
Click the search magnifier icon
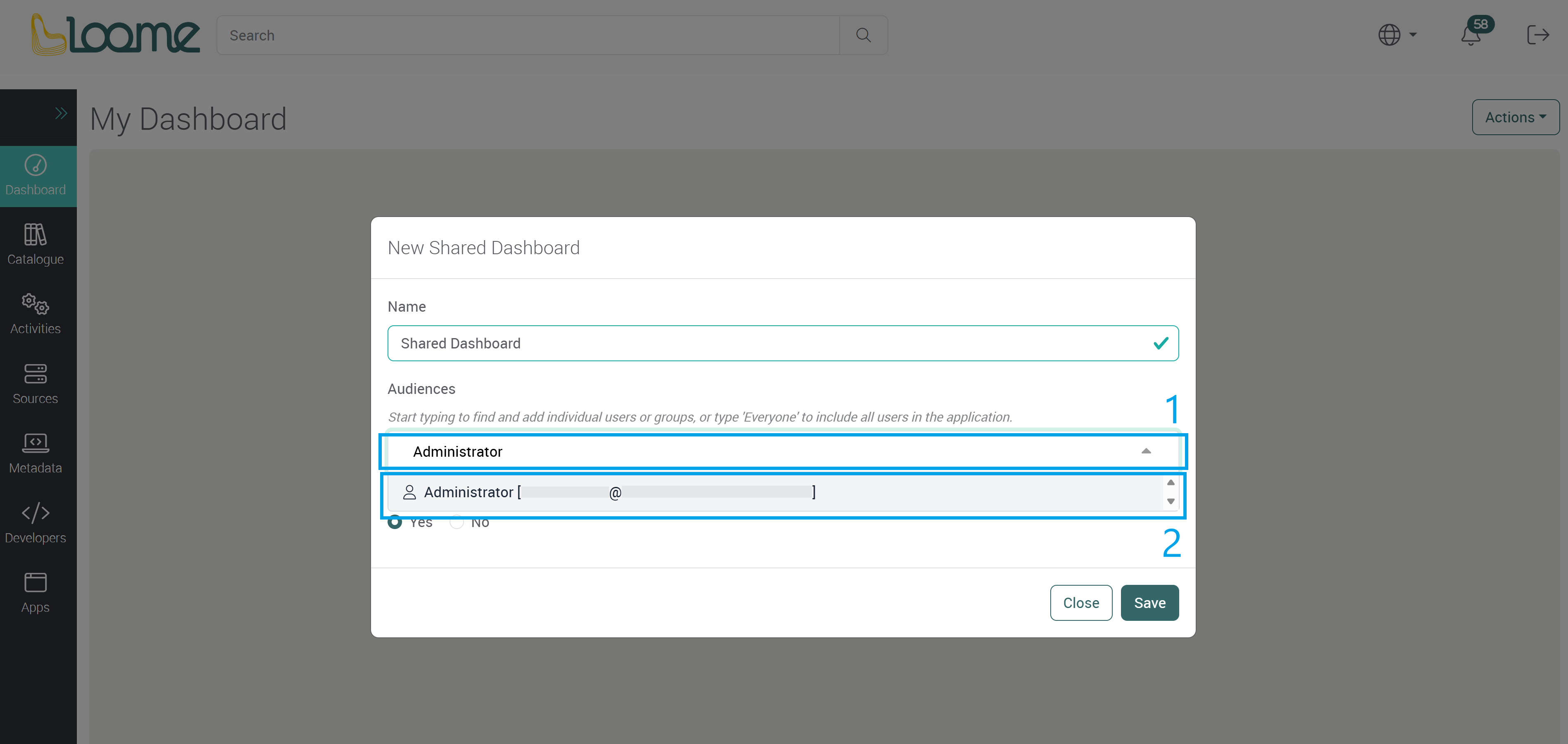tap(863, 35)
